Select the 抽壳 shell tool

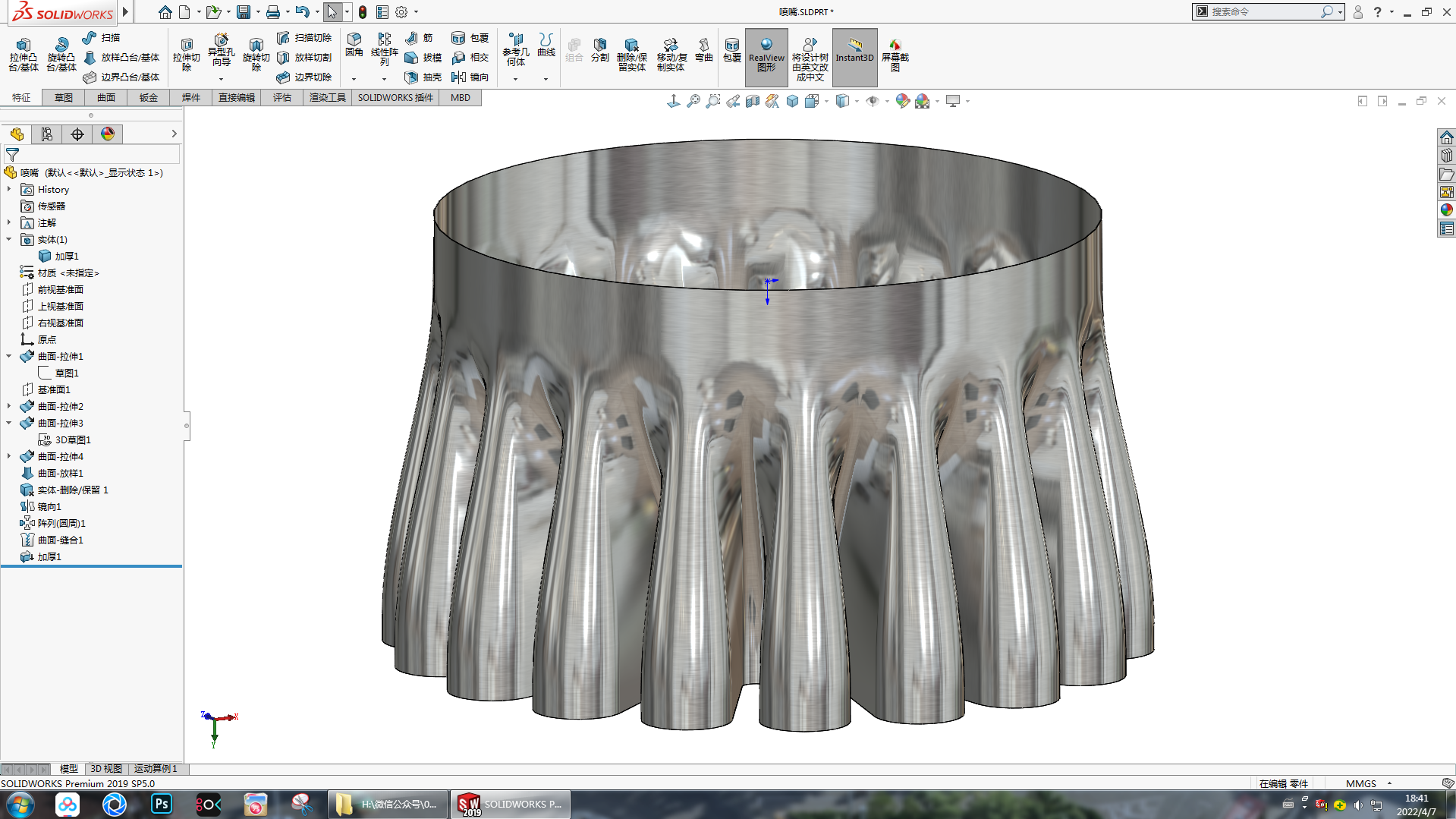pyautogui.click(x=423, y=77)
